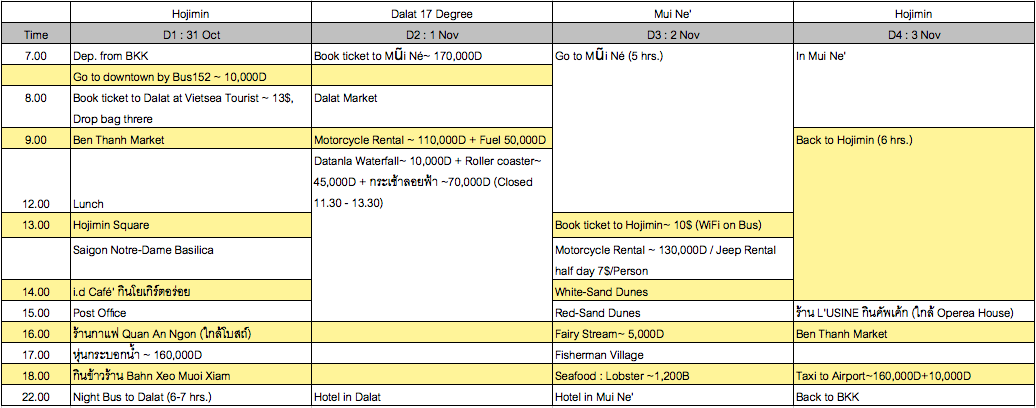Viewport: 1036px width, 408px height.
Task: Click 'Go to downtown by Bus152 ~ 10,000D'
Action: [190, 77]
